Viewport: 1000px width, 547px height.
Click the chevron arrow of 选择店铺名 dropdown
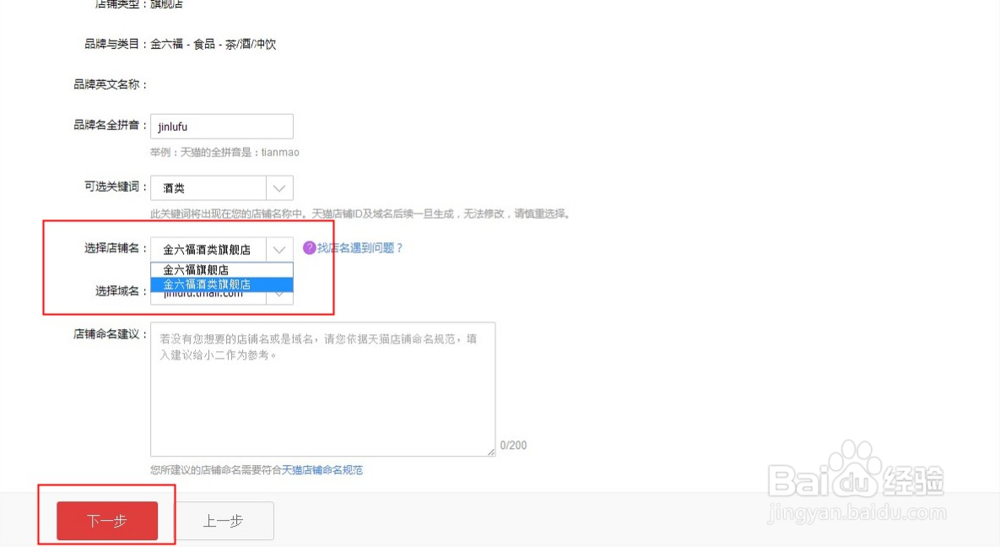279,249
